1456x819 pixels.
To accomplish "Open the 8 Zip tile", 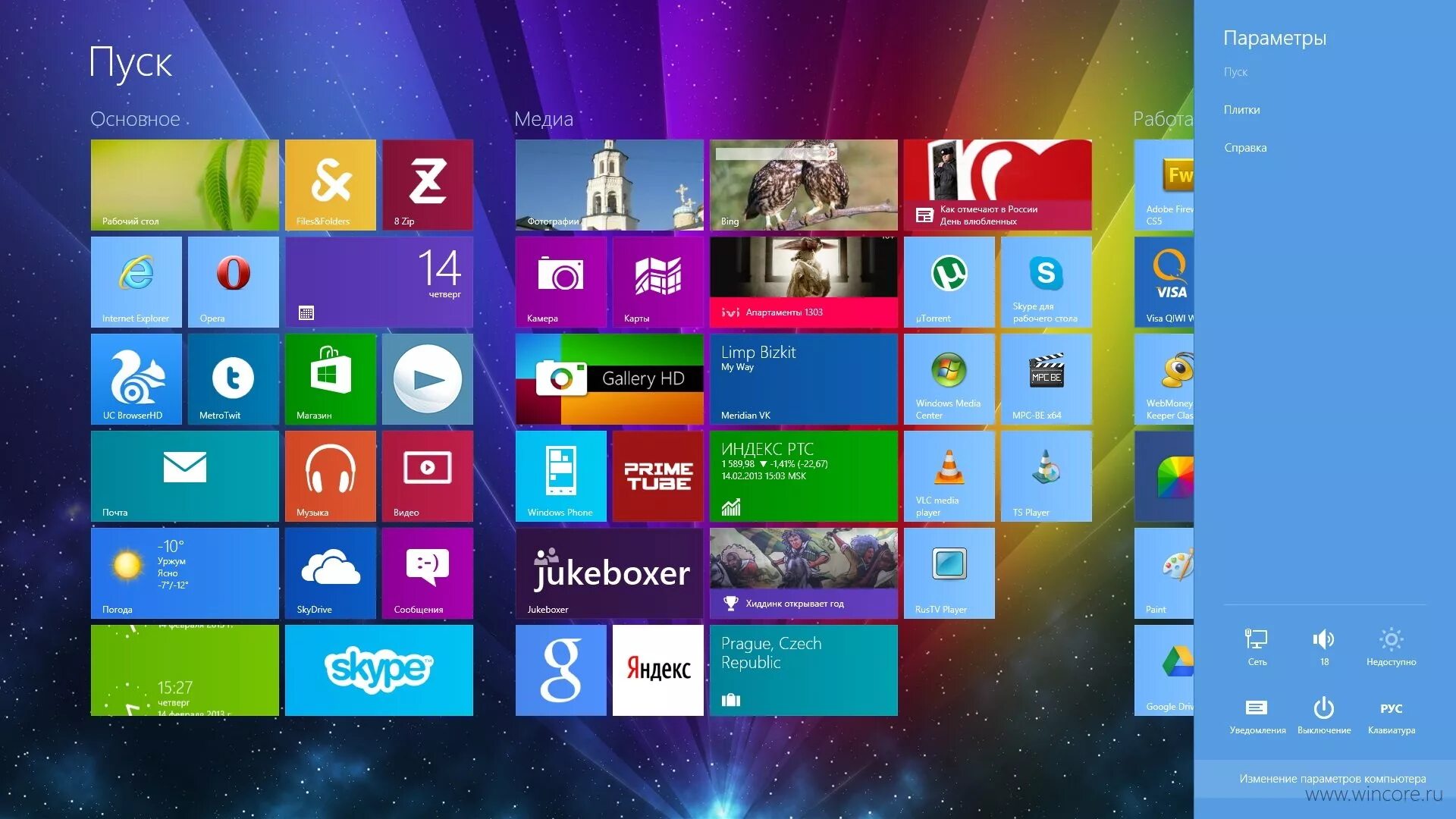I will point(428,185).
